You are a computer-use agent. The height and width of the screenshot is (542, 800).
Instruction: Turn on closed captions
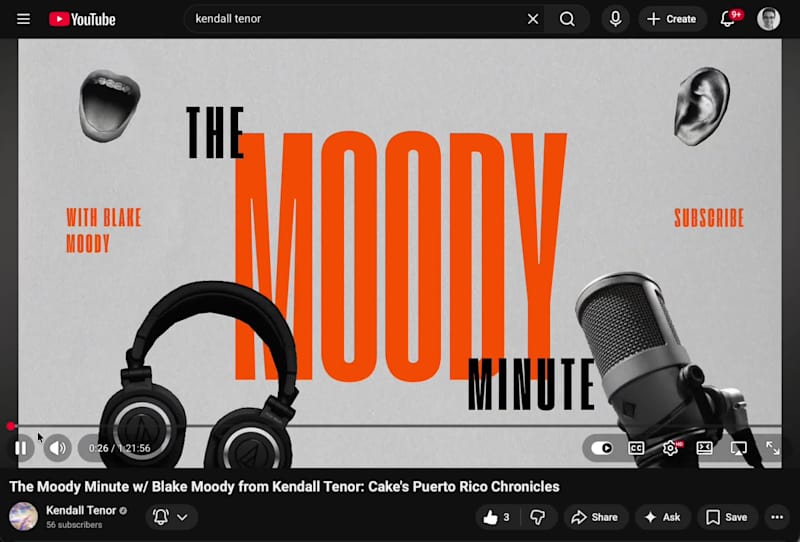[636, 448]
